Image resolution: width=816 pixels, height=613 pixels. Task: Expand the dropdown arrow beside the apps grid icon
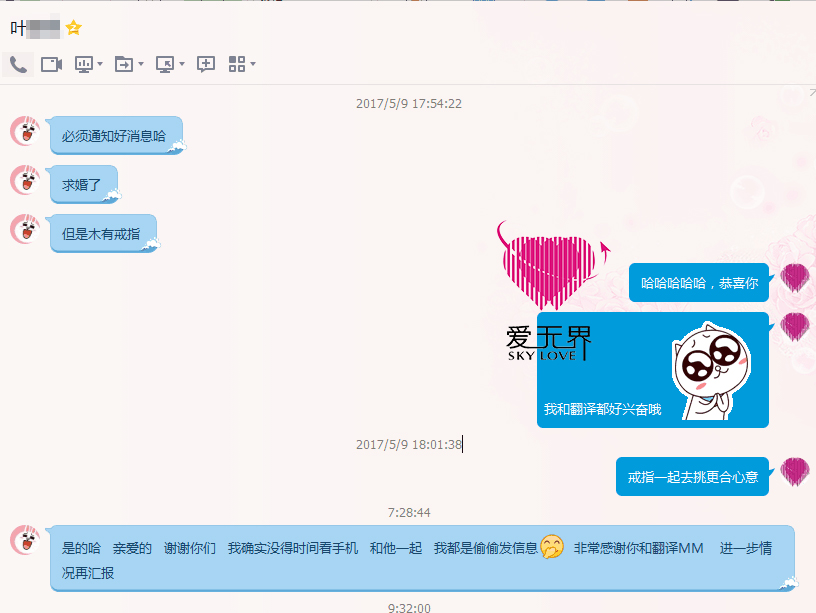tap(253, 65)
